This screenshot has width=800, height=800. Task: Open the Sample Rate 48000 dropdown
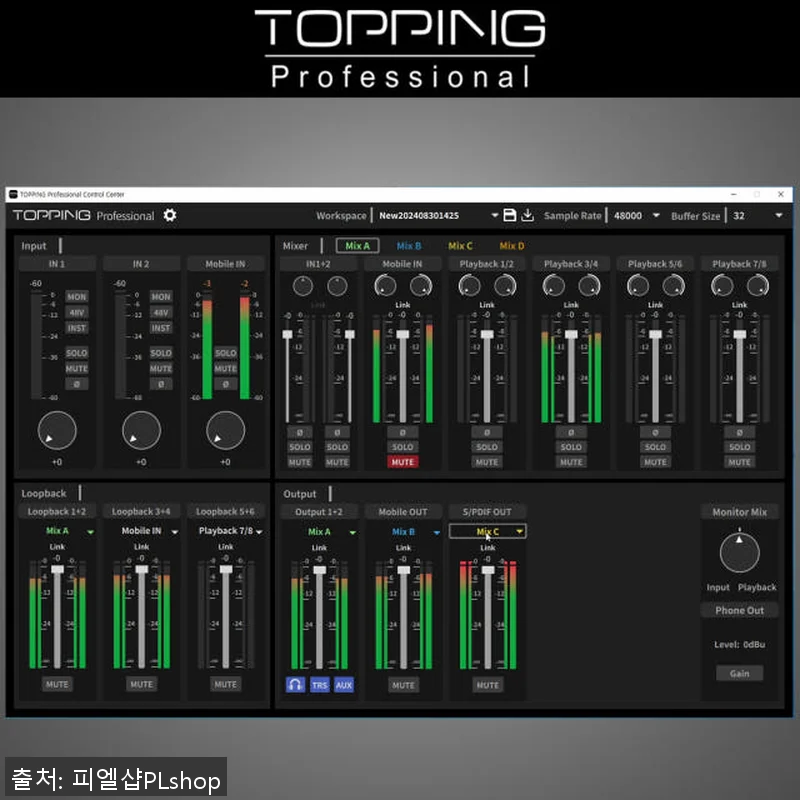click(x=656, y=215)
